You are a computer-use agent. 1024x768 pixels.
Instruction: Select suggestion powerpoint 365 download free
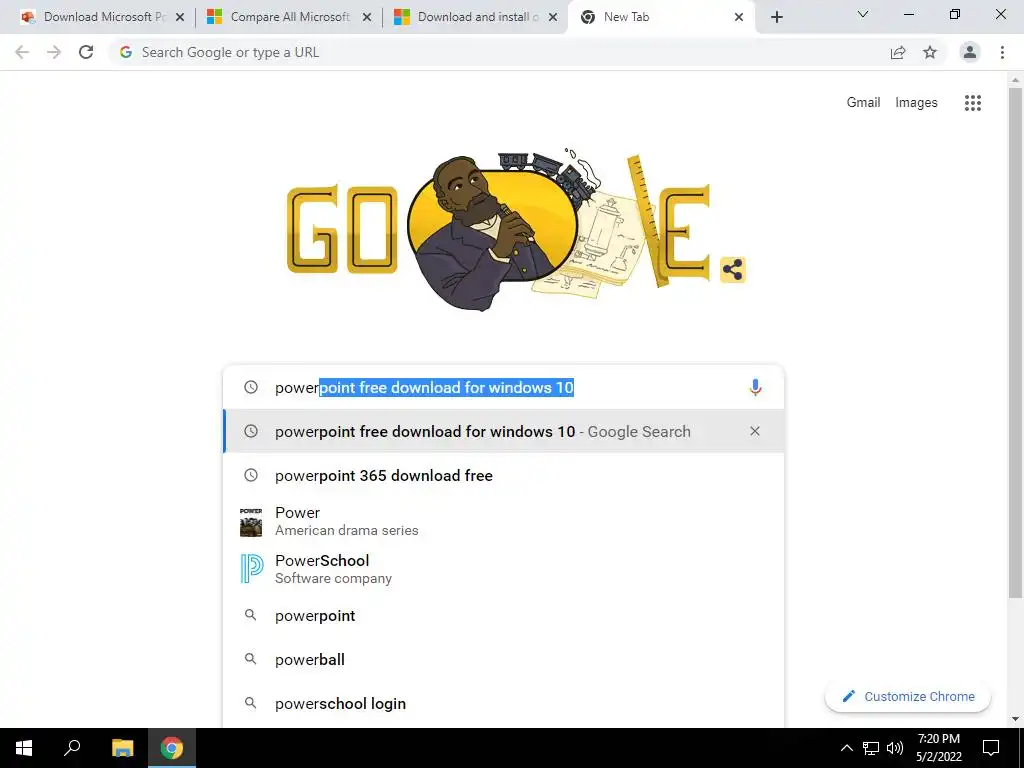tap(503, 475)
